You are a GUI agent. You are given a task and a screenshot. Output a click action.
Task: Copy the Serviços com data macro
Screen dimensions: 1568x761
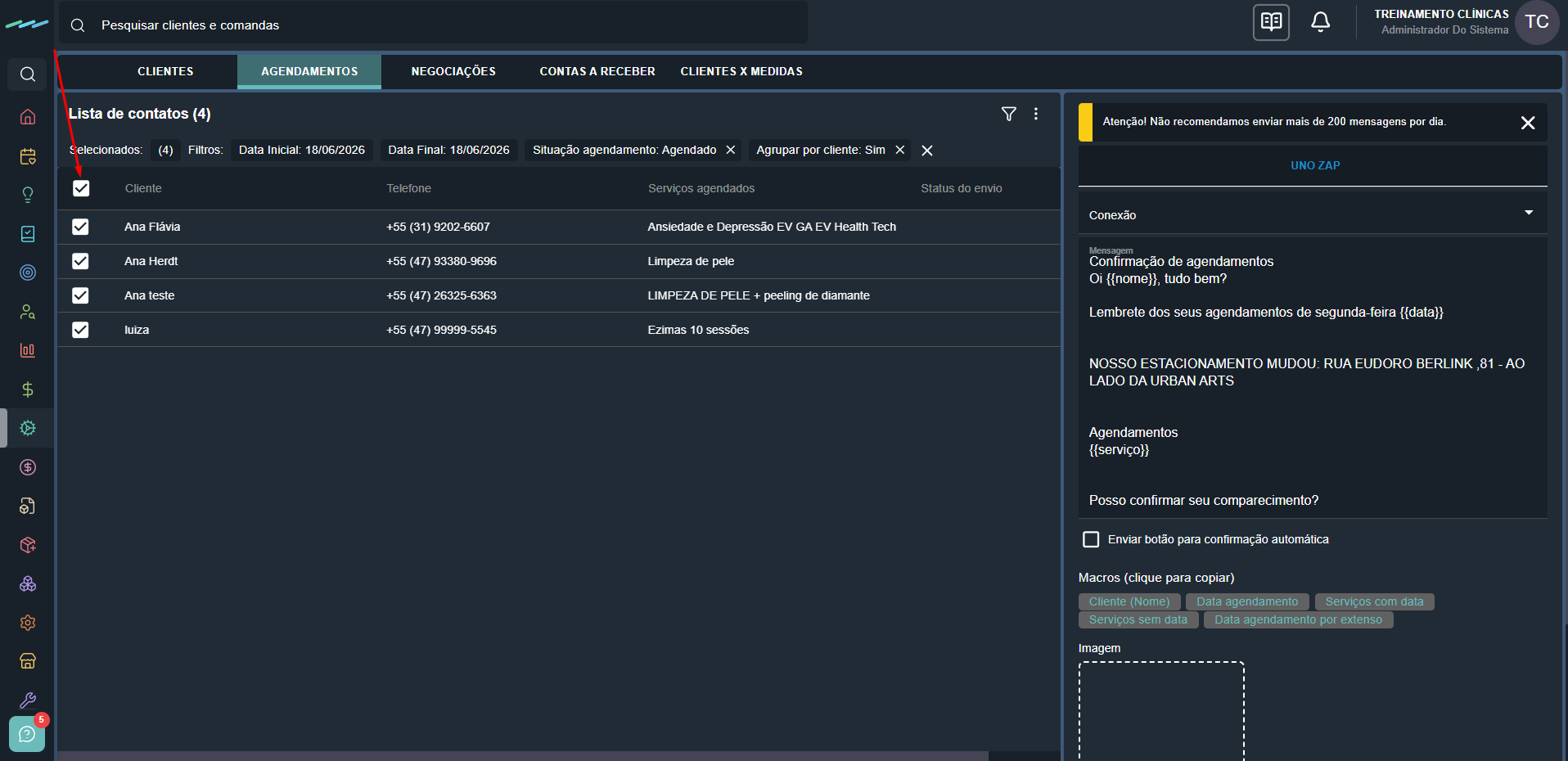(x=1374, y=601)
